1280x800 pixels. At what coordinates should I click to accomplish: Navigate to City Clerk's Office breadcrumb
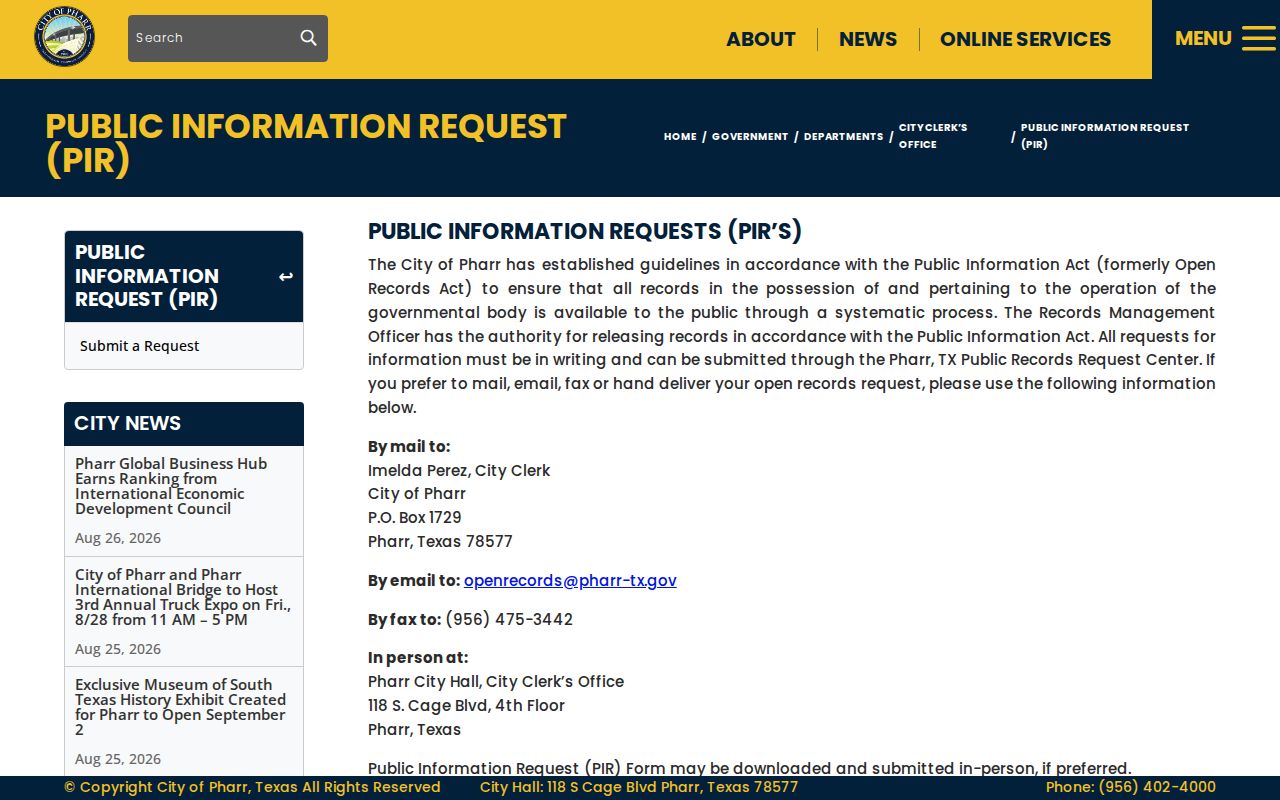[933, 136]
